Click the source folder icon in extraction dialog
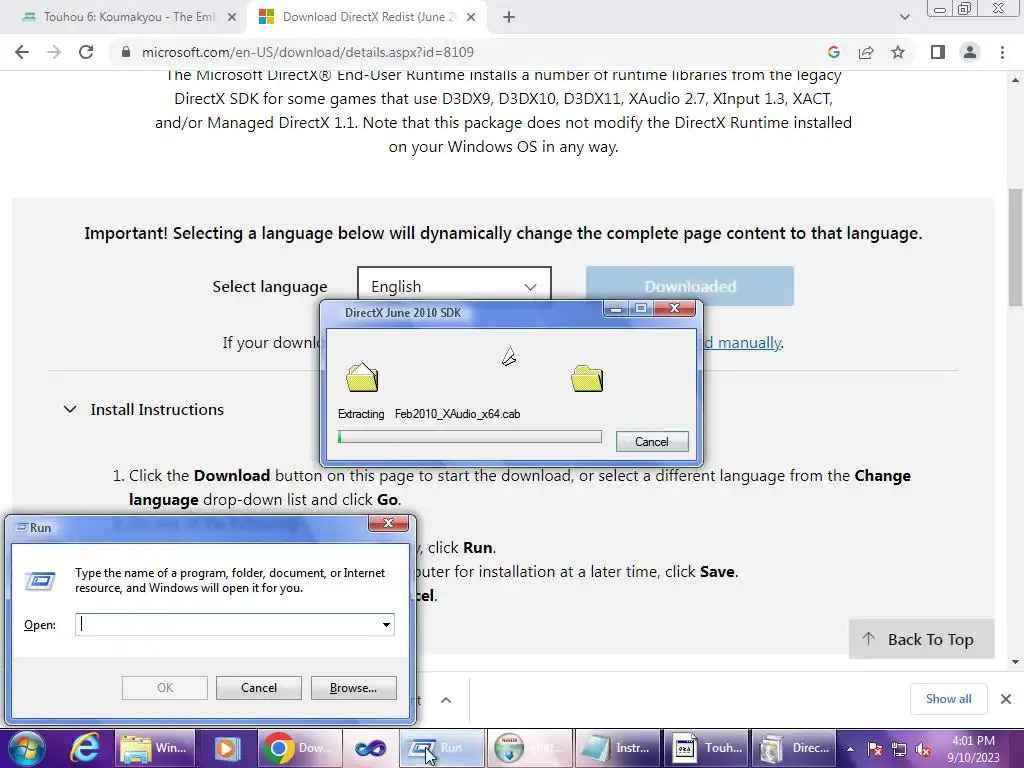 click(x=362, y=377)
